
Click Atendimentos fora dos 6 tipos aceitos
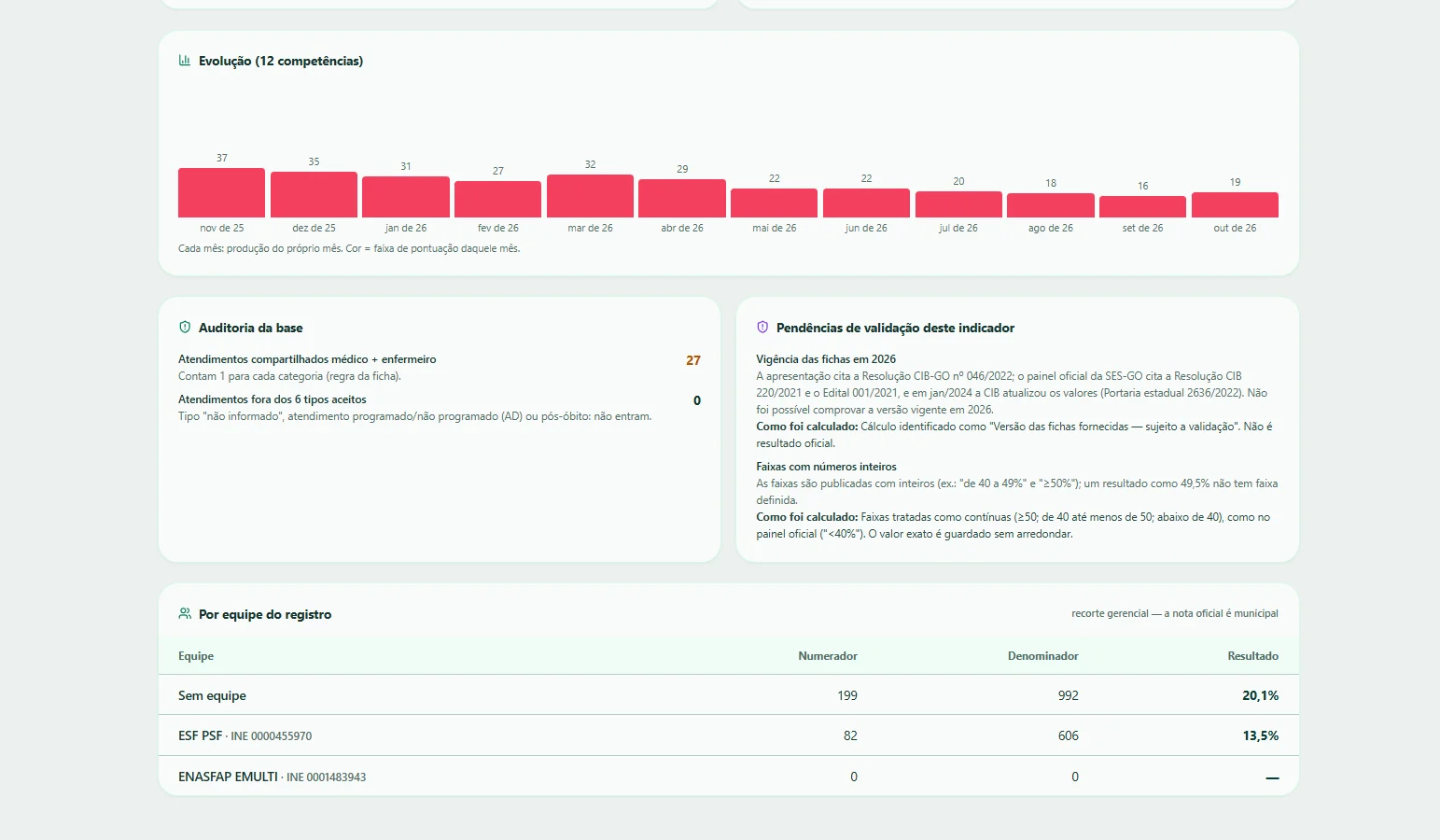(273, 399)
